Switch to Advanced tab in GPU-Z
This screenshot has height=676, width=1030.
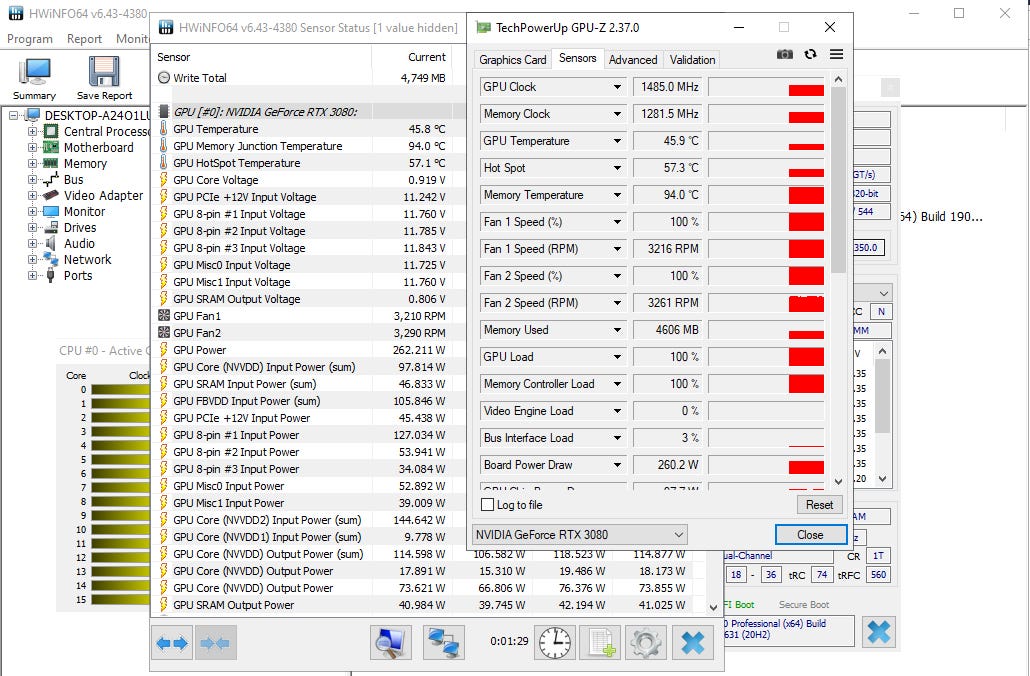coord(633,60)
